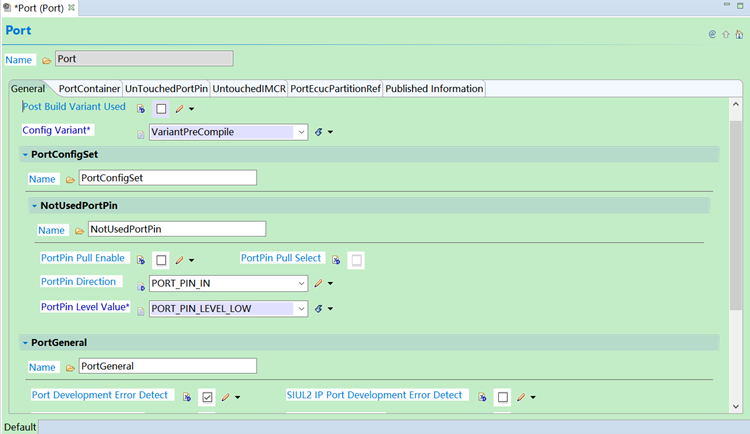This screenshot has height=434, width=750.
Task: Click the home icon in the Port header
Action: click(x=738, y=33)
